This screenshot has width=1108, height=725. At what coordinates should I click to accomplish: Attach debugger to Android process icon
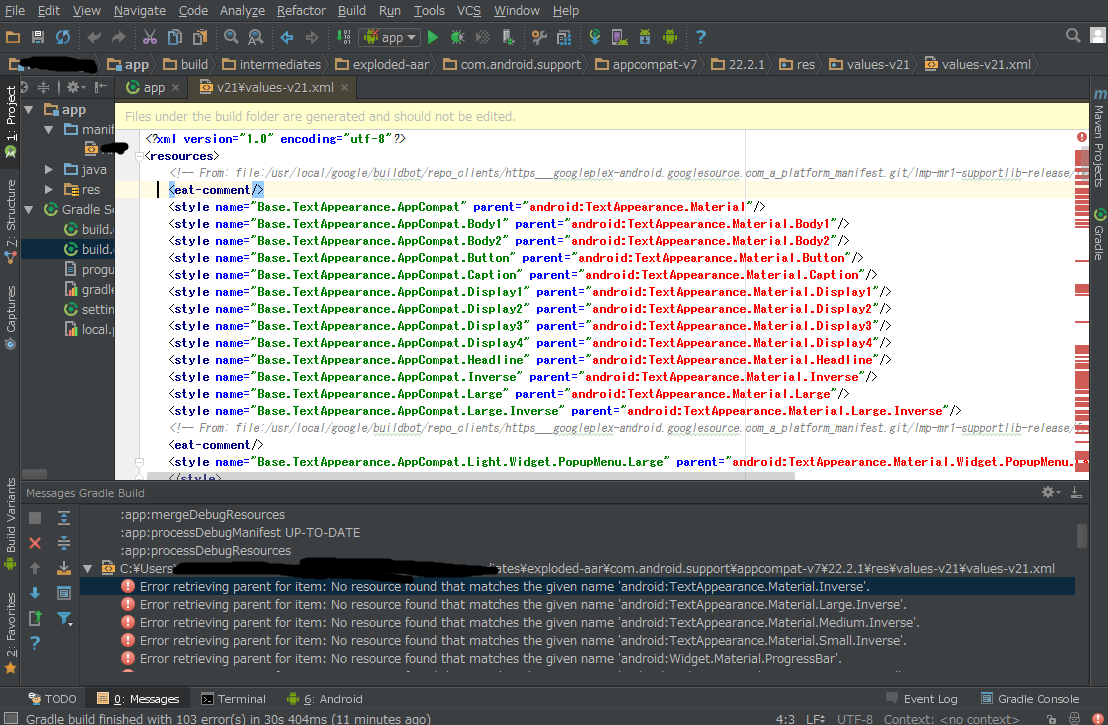pos(508,37)
